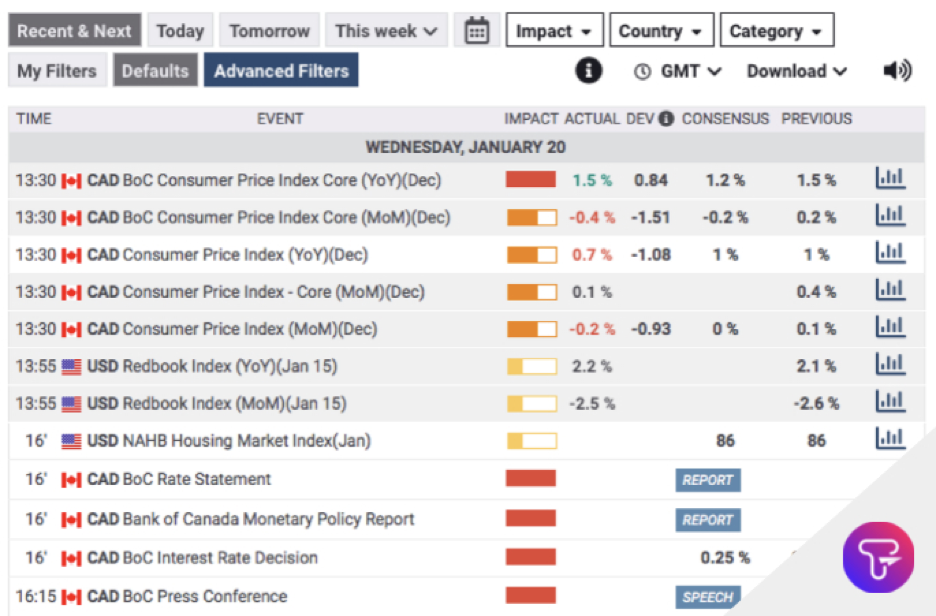Click Canada flag on BoC Rate Statement row
The height and width of the screenshot is (616, 936).
click(x=71, y=480)
